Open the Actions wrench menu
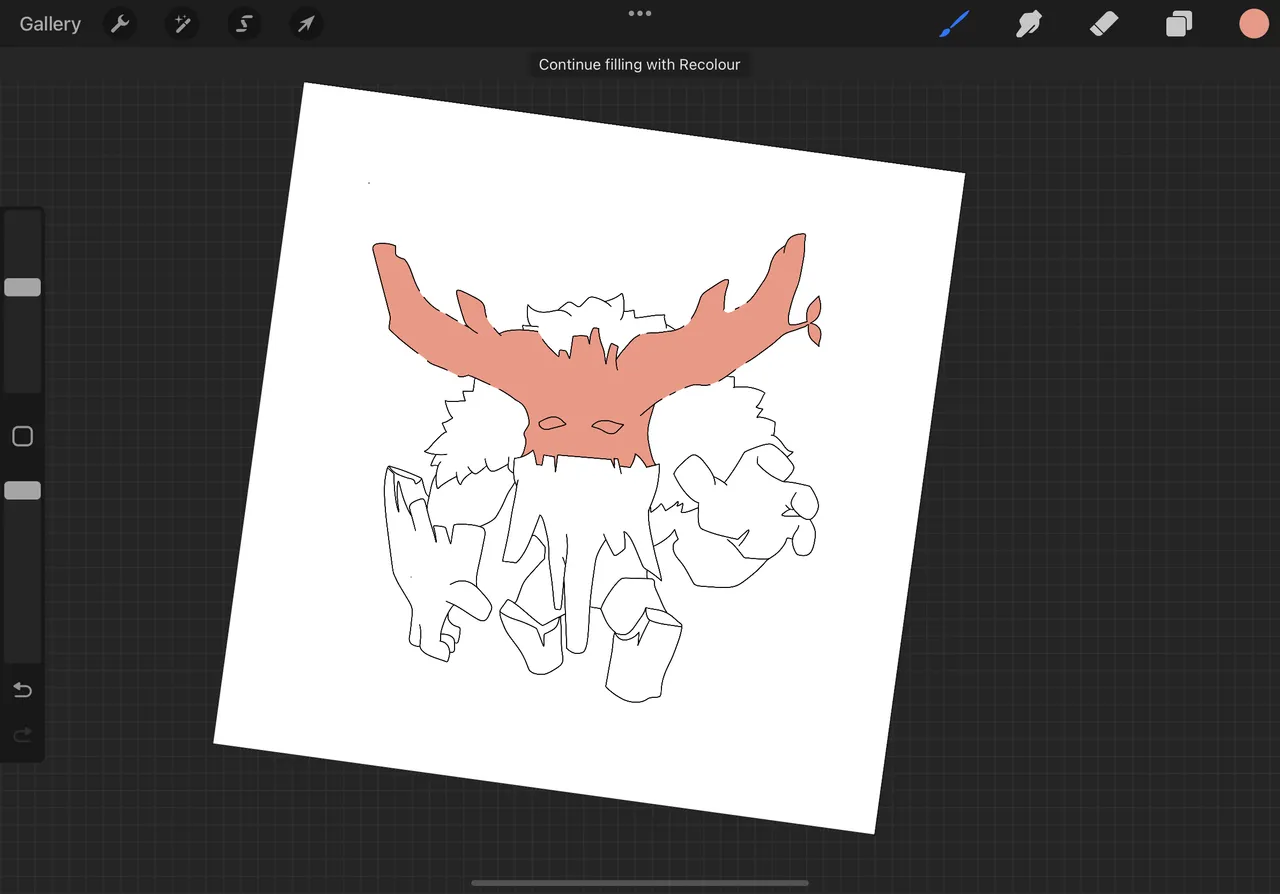The height and width of the screenshot is (894, 1280). tap(120, 24)
